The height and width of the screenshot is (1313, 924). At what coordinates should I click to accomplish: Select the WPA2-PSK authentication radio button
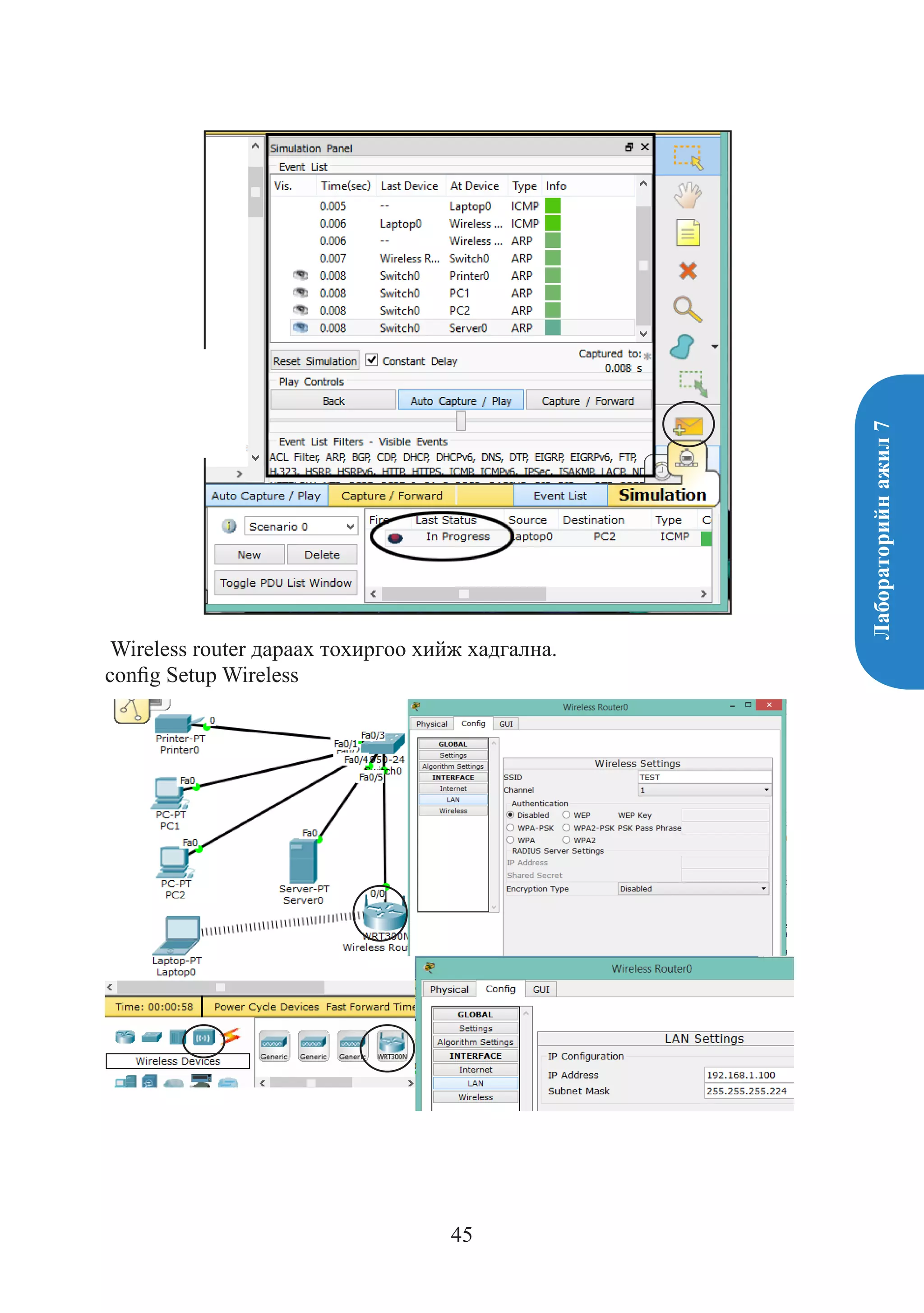pos(566,827)
